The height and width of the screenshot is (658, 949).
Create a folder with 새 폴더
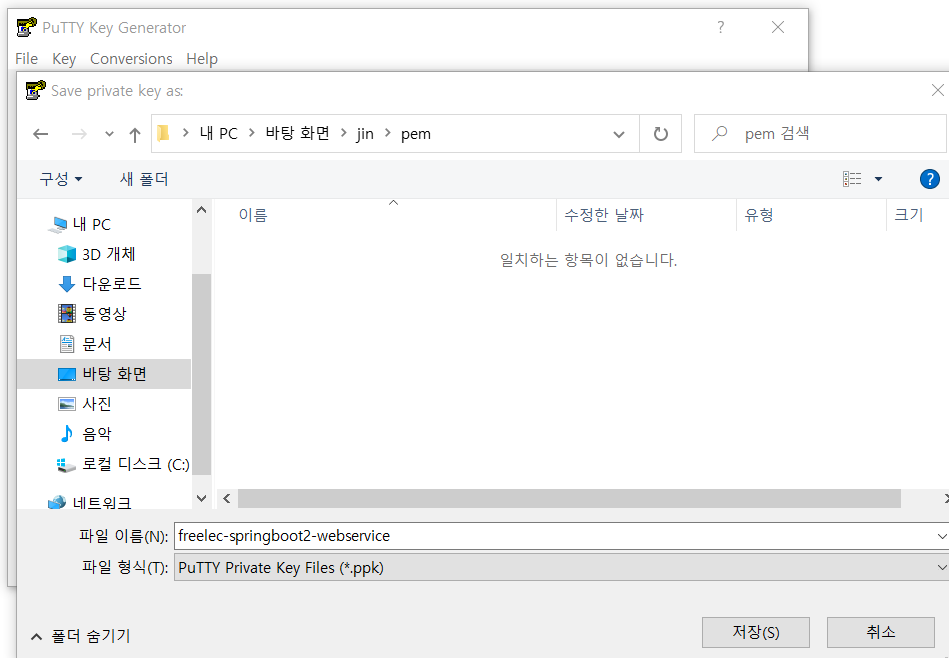pyautogui.click(x=144, y=179)
